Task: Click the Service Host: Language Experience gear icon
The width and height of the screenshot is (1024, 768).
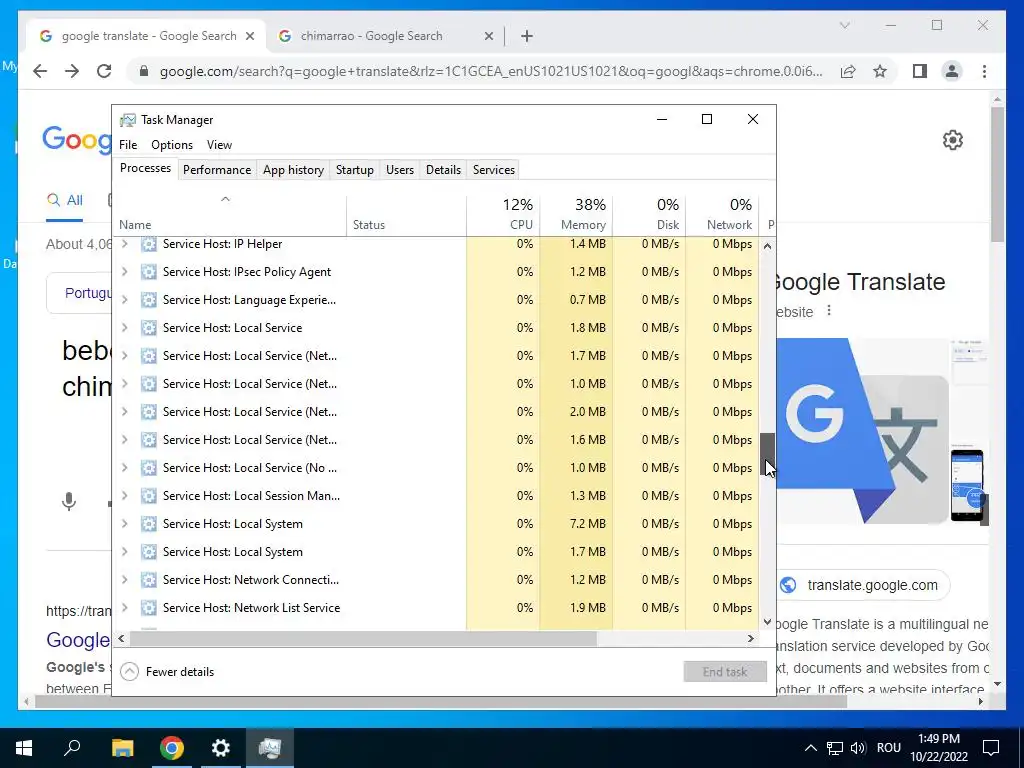Action: [x=149, y=300]
